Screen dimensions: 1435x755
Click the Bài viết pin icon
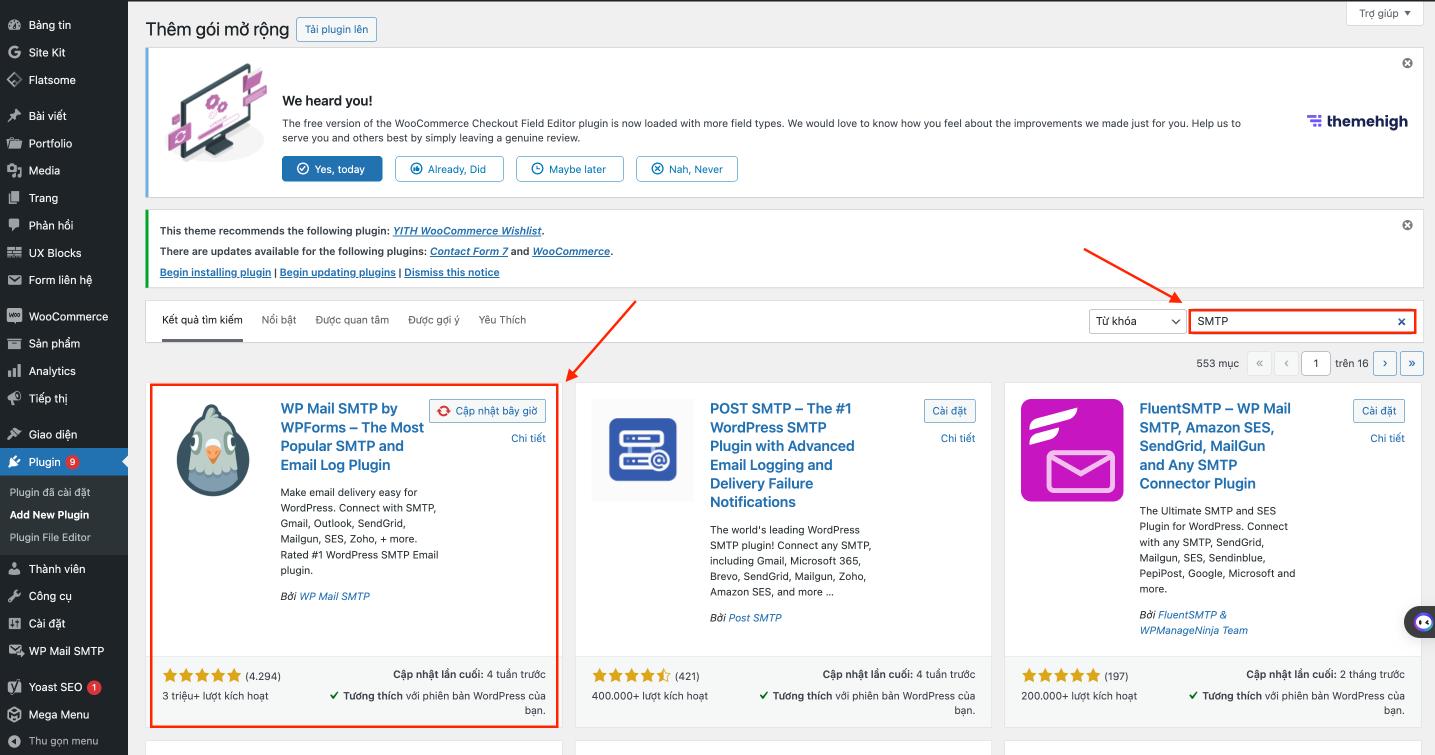coord(14,116)
